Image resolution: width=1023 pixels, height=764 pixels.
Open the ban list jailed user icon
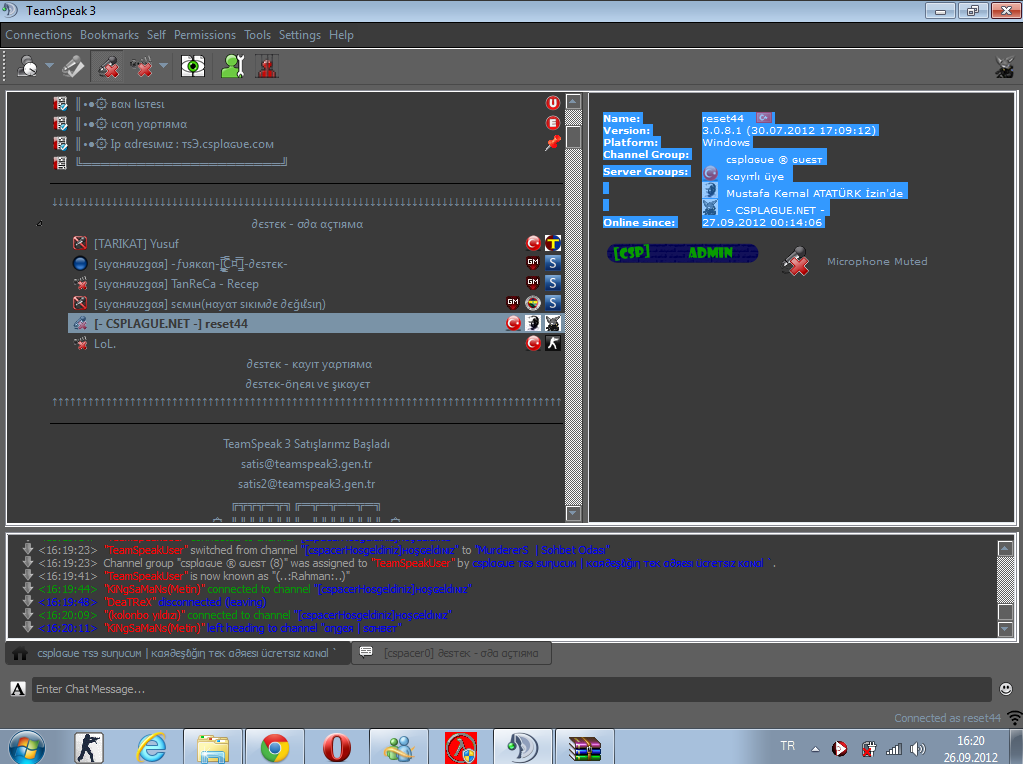(x=266, y=67)
